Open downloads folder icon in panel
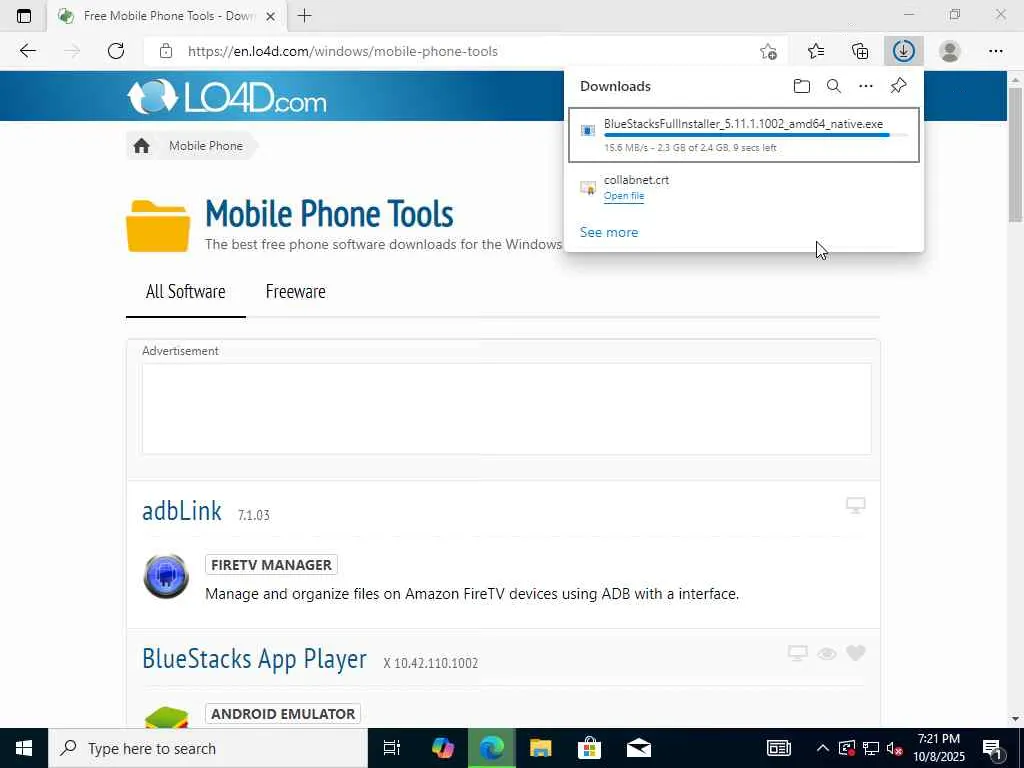This screenshot has height=768, width=1024. [802, 86]
